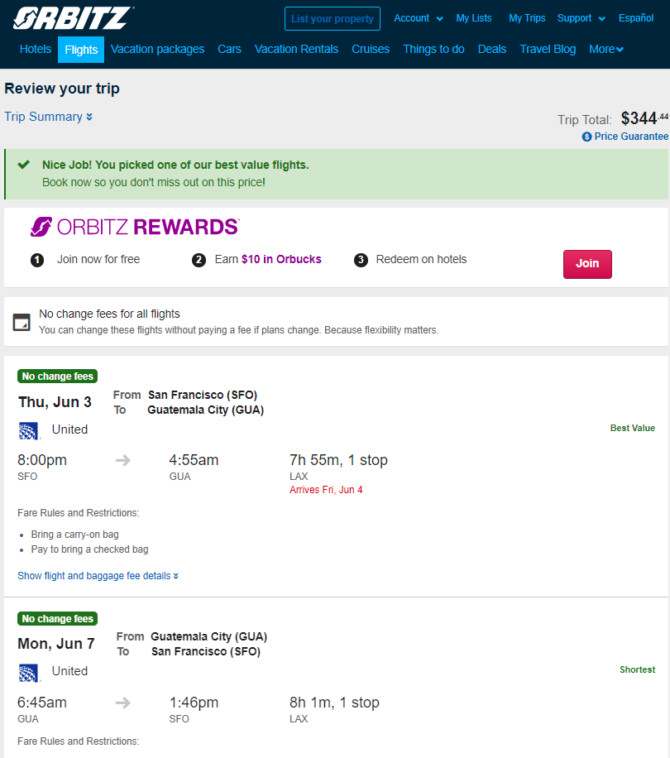The width and height of the screenshot is (670, 758).
Task: Open the Support dropdown menu
Action: click(x=581, y=18)
